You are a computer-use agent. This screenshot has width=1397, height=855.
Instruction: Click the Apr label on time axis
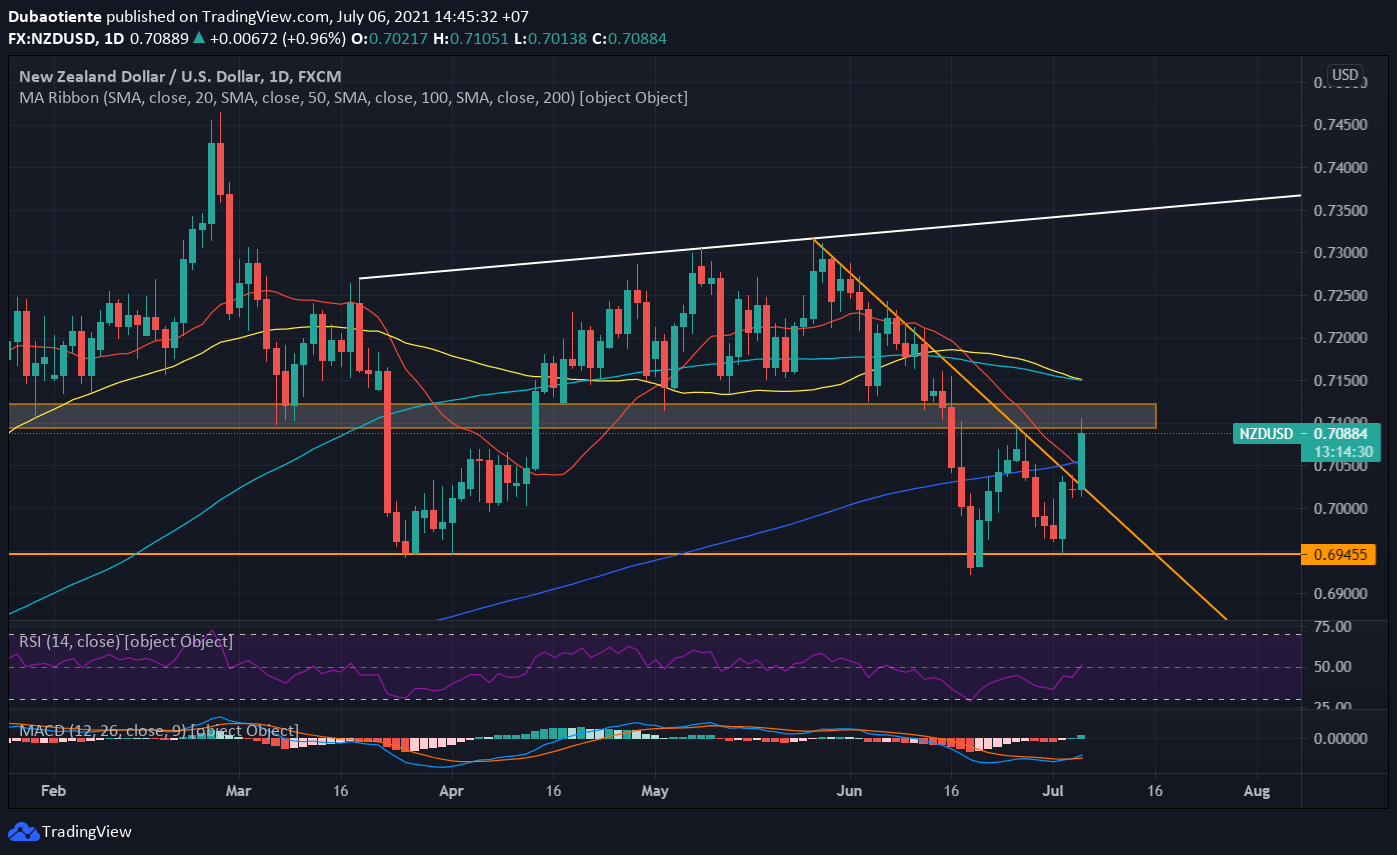point(452,791)
